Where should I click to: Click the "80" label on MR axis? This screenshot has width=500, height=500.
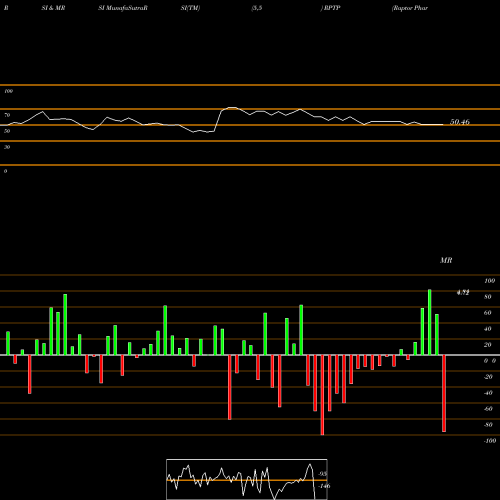pyautogui.click(x=488, y=297)
